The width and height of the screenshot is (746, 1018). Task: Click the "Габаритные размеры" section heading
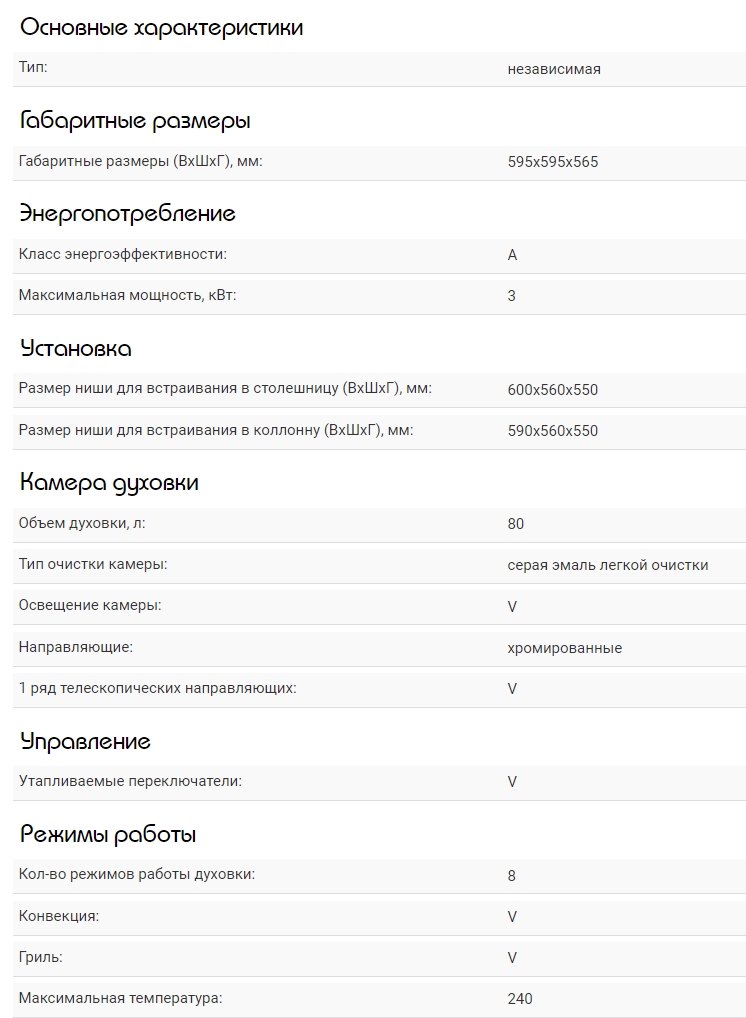click(135, 121)
